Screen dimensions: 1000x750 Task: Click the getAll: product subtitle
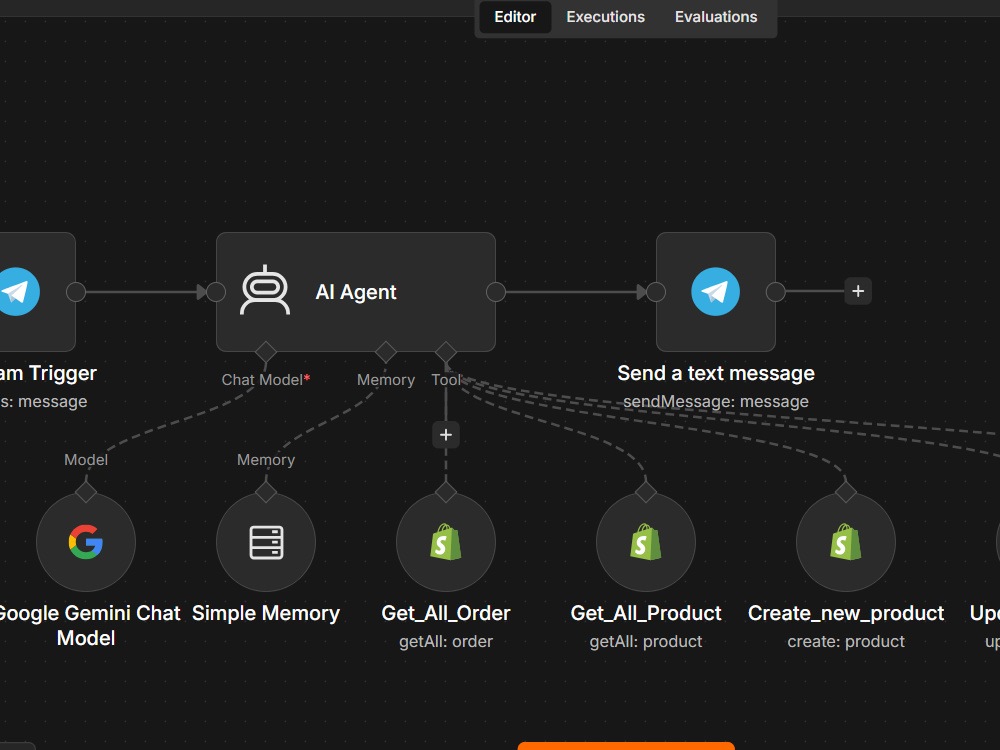(646, 642)
